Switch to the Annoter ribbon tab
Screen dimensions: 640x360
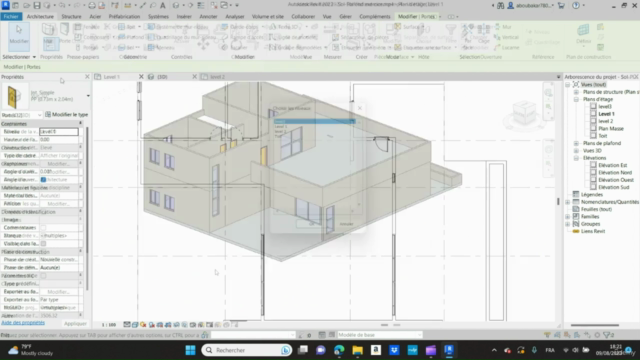point(208,16)
